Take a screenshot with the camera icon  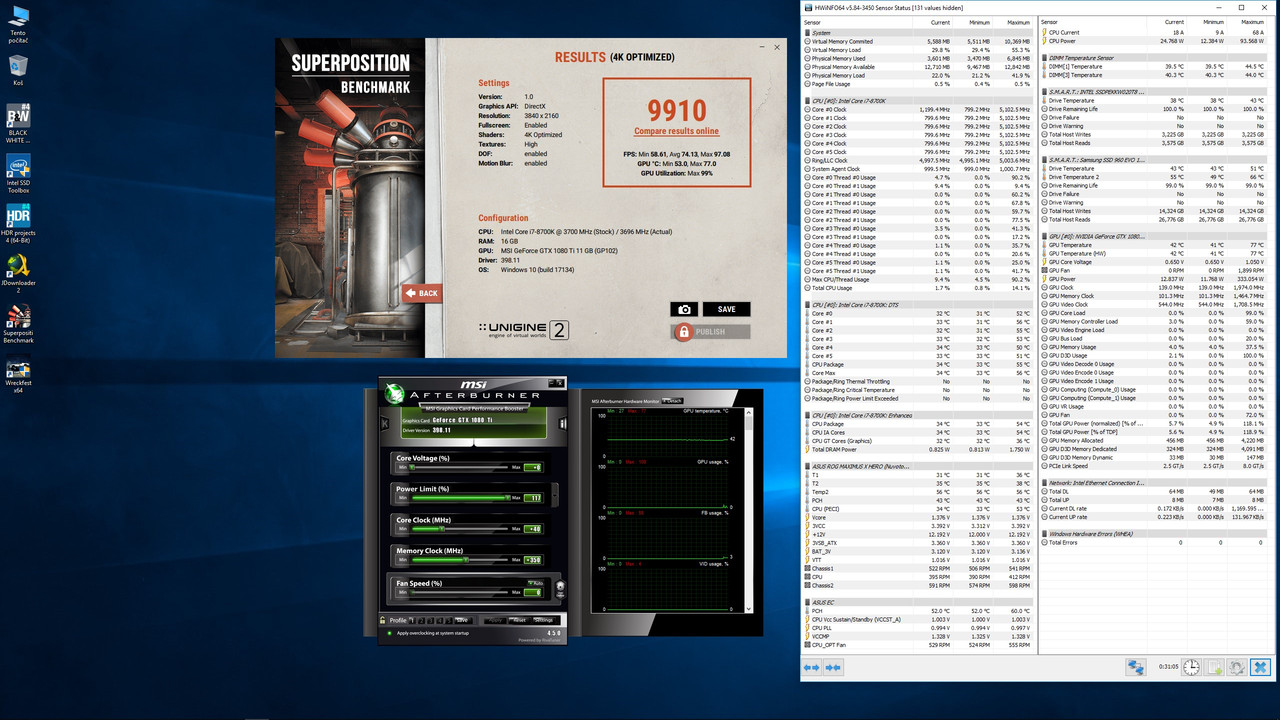point(684,309)
